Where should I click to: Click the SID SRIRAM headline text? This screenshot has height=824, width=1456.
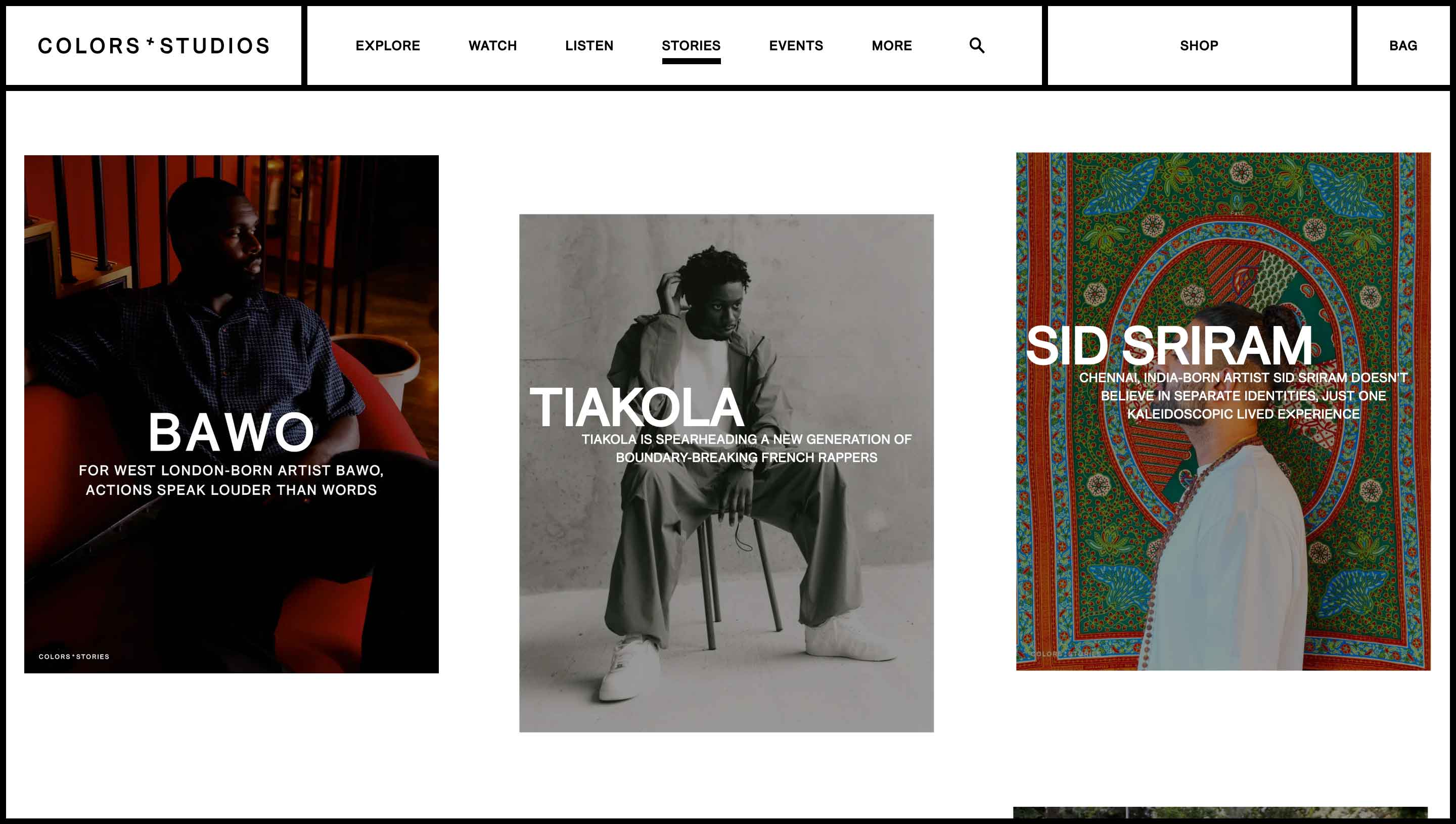tap(1169, 345)
